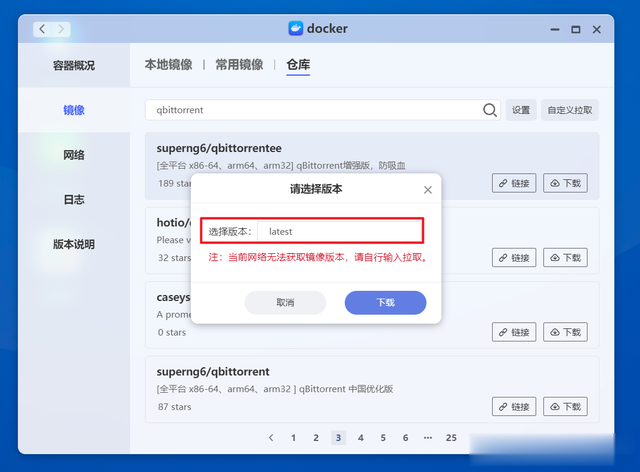
Task: Go to results page 4
Action: click(361, 438)
